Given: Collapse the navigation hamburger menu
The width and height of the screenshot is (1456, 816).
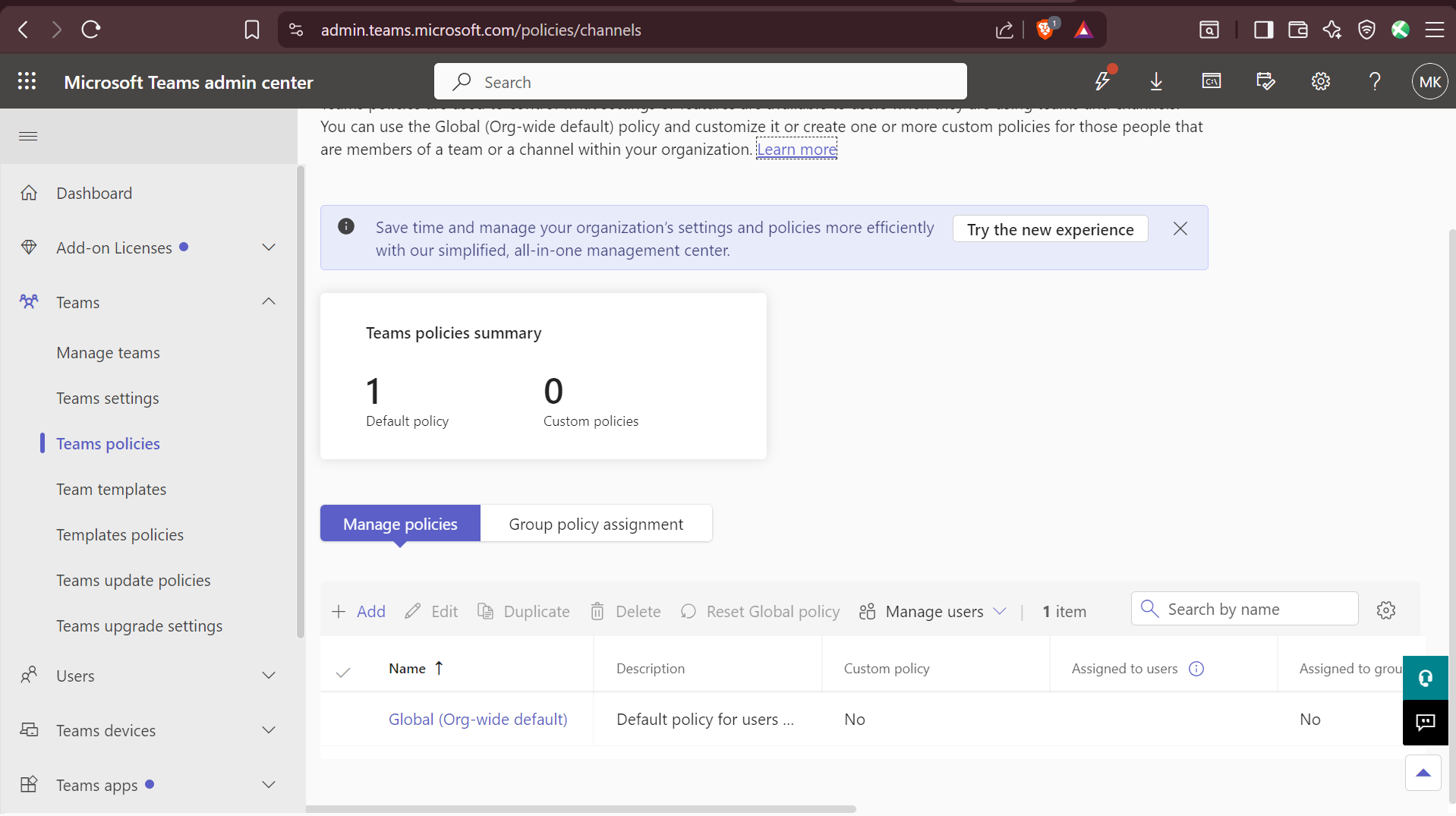Looking at the screenshot, I should [x=28, y=136].
